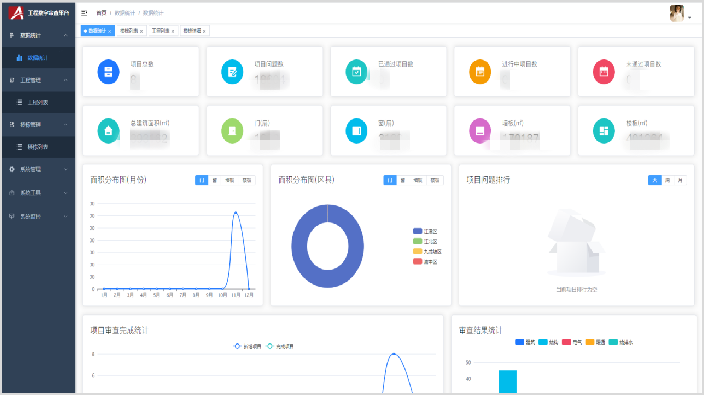Viewport: 704px width, 395px height.
Task: Select 楼板 filter in 面积分布图(区县)
Action: [x=435, y=180]
